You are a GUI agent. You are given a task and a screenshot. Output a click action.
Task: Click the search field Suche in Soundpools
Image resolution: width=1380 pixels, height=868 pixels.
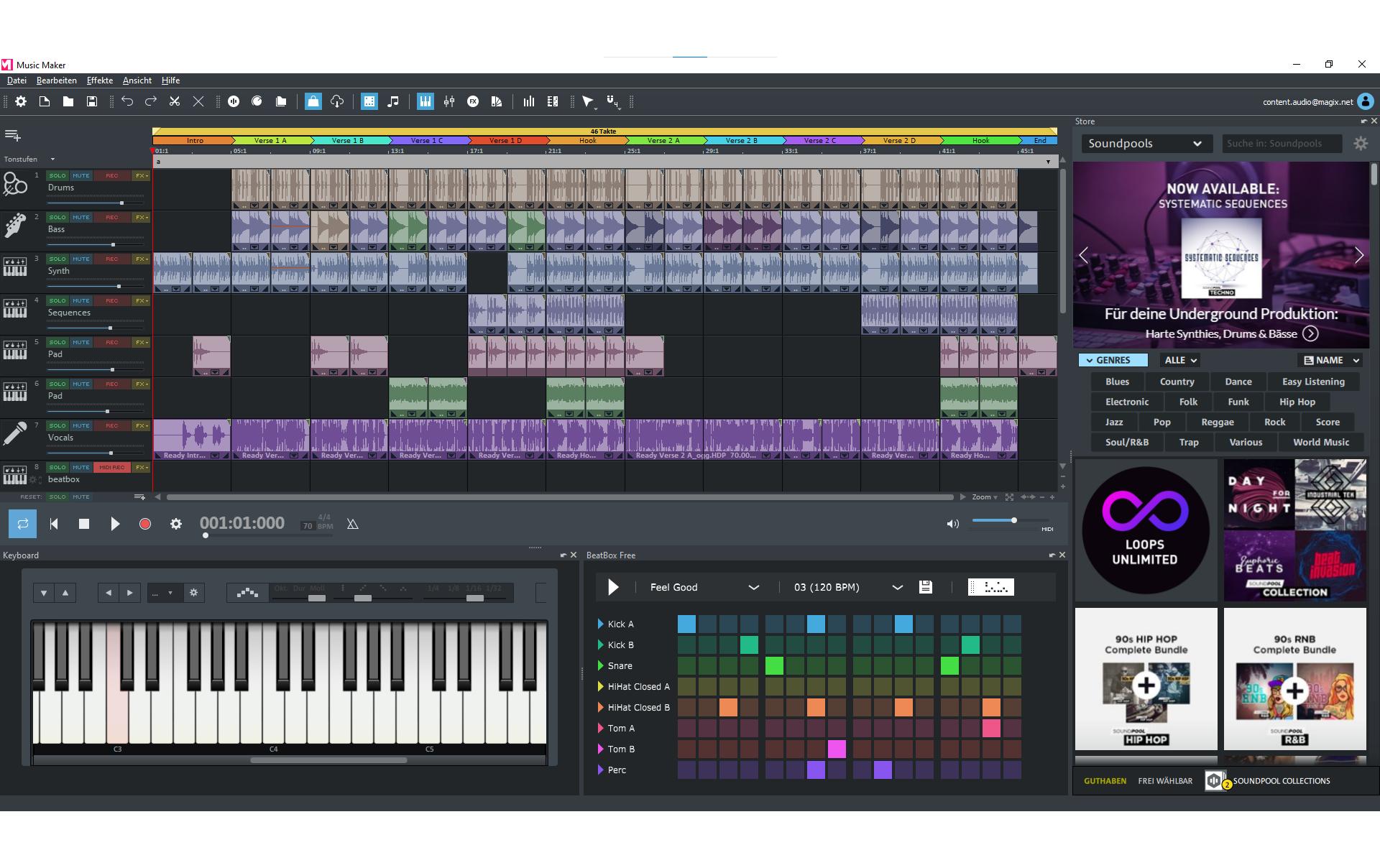(1282, 144)
